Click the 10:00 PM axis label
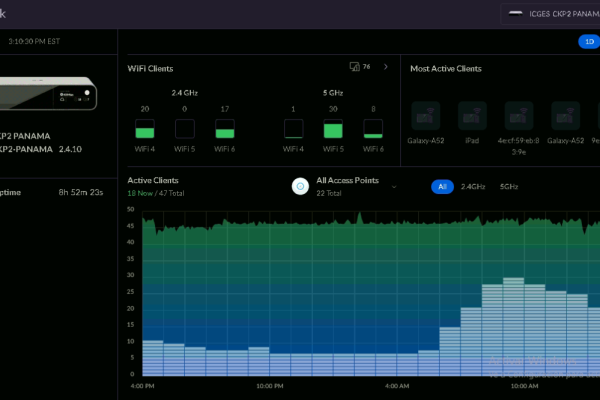 (x=270, y=386)
